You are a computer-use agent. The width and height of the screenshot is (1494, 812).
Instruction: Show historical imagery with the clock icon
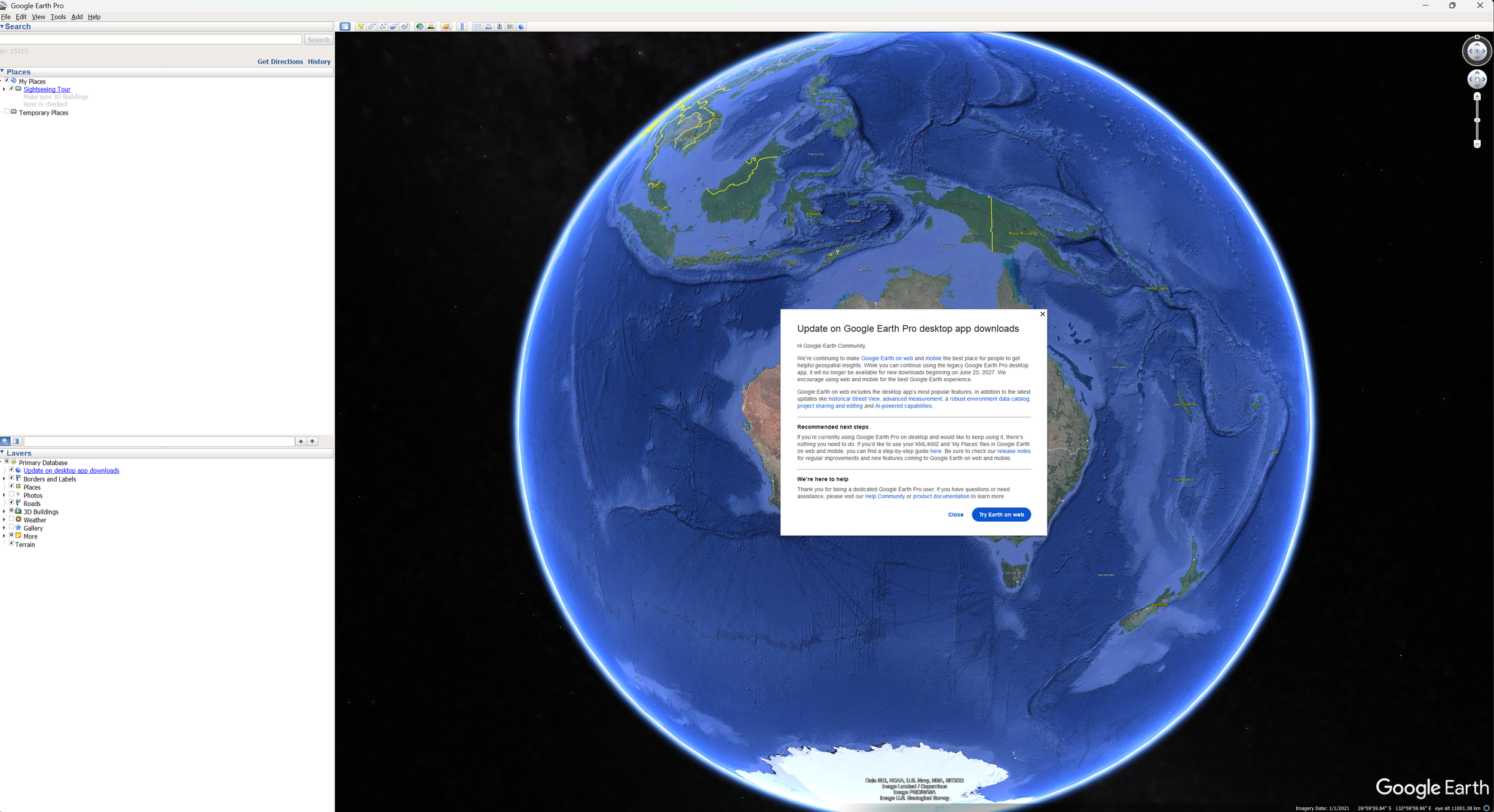[420, 27]
